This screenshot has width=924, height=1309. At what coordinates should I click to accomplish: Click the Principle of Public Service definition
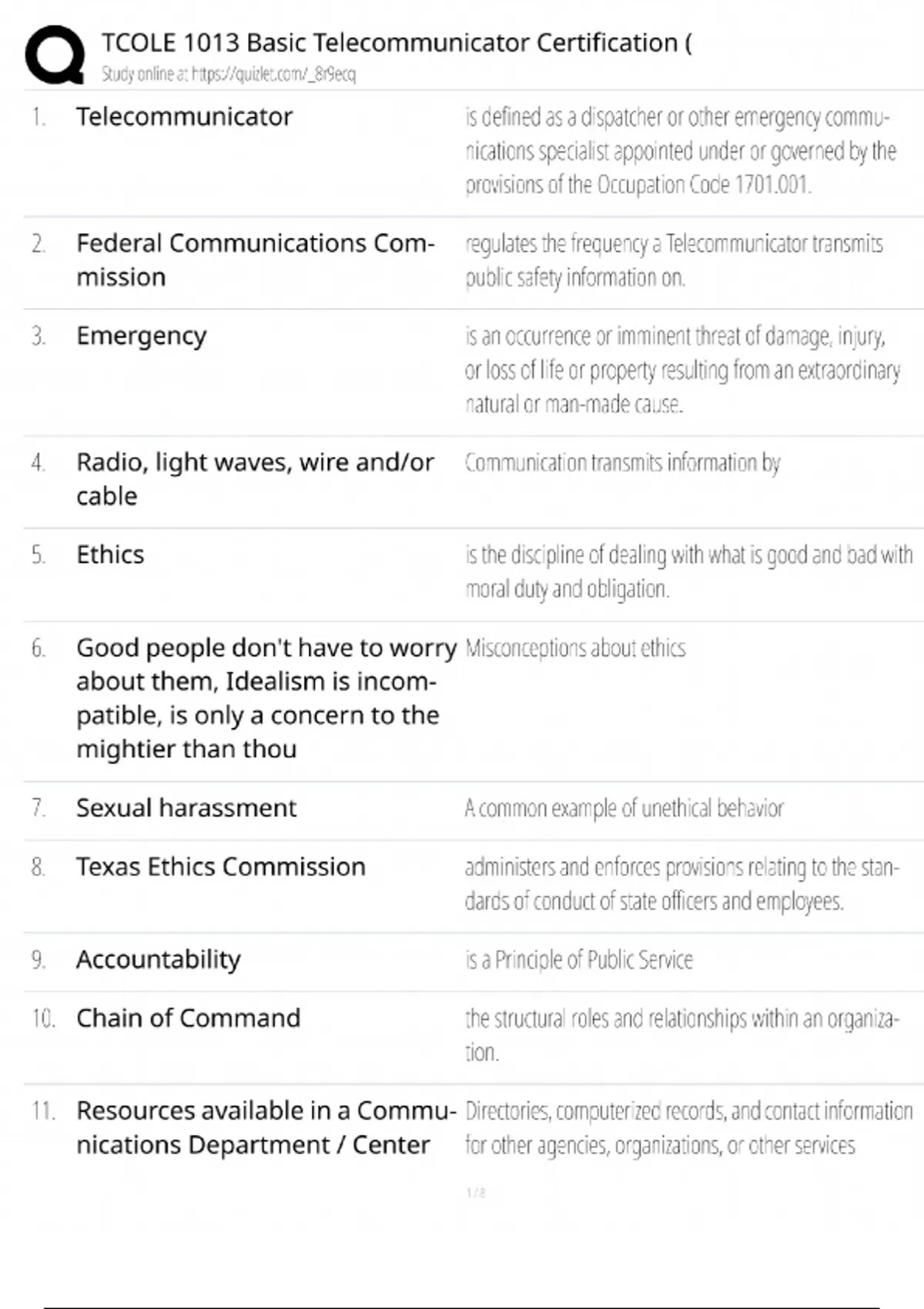click(578, 960)
